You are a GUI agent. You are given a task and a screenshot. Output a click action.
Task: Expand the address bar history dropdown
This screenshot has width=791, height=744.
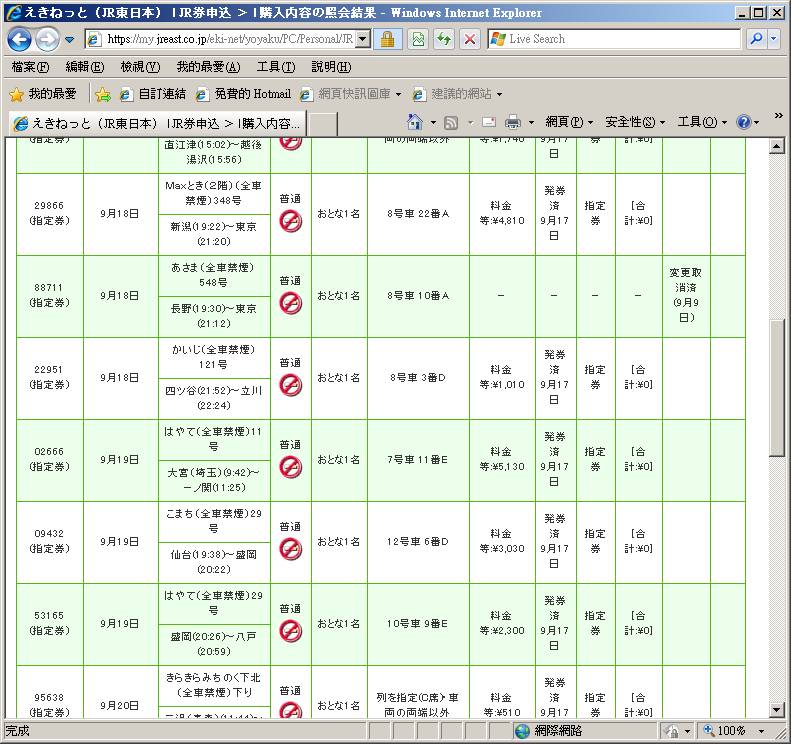tap(363, 39)
